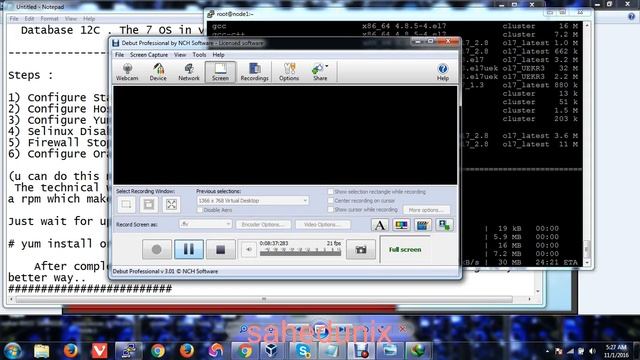Select the Screen capture source
Screen dimensions: 640x360
tap(220, 72)
